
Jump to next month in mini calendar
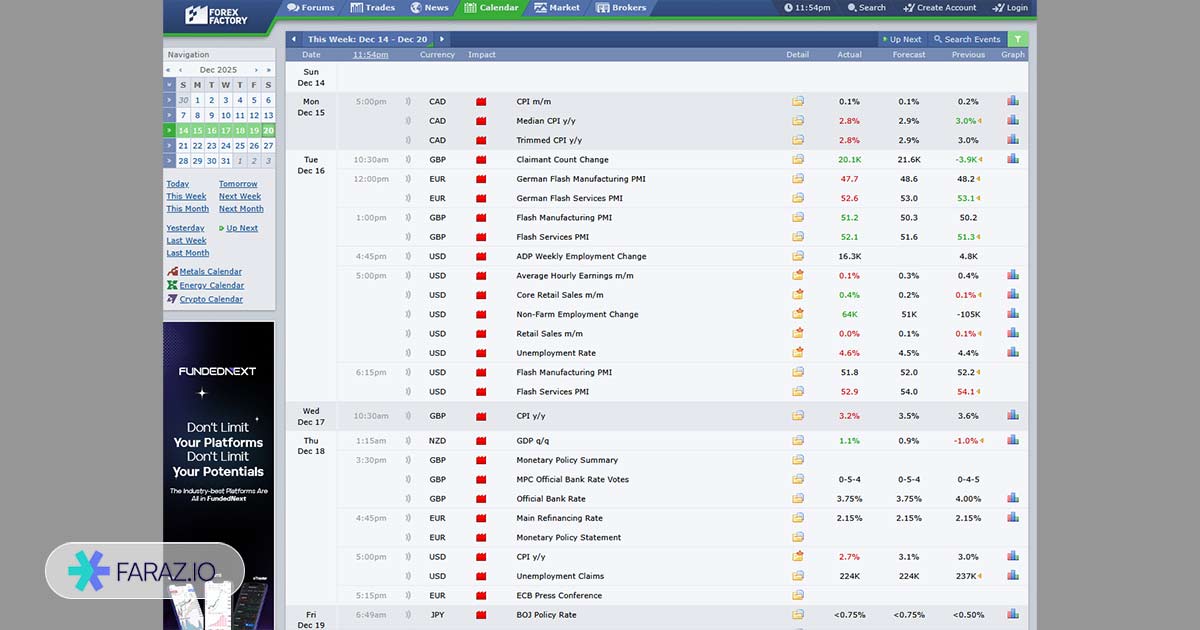(258, 70)
